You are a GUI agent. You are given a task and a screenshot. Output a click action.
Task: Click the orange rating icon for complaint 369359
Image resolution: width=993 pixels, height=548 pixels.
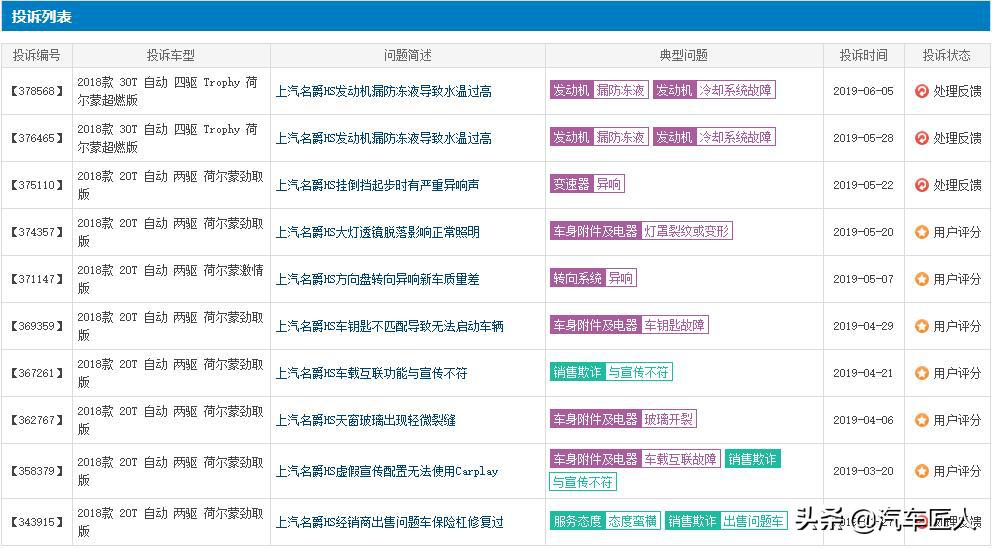921,326
